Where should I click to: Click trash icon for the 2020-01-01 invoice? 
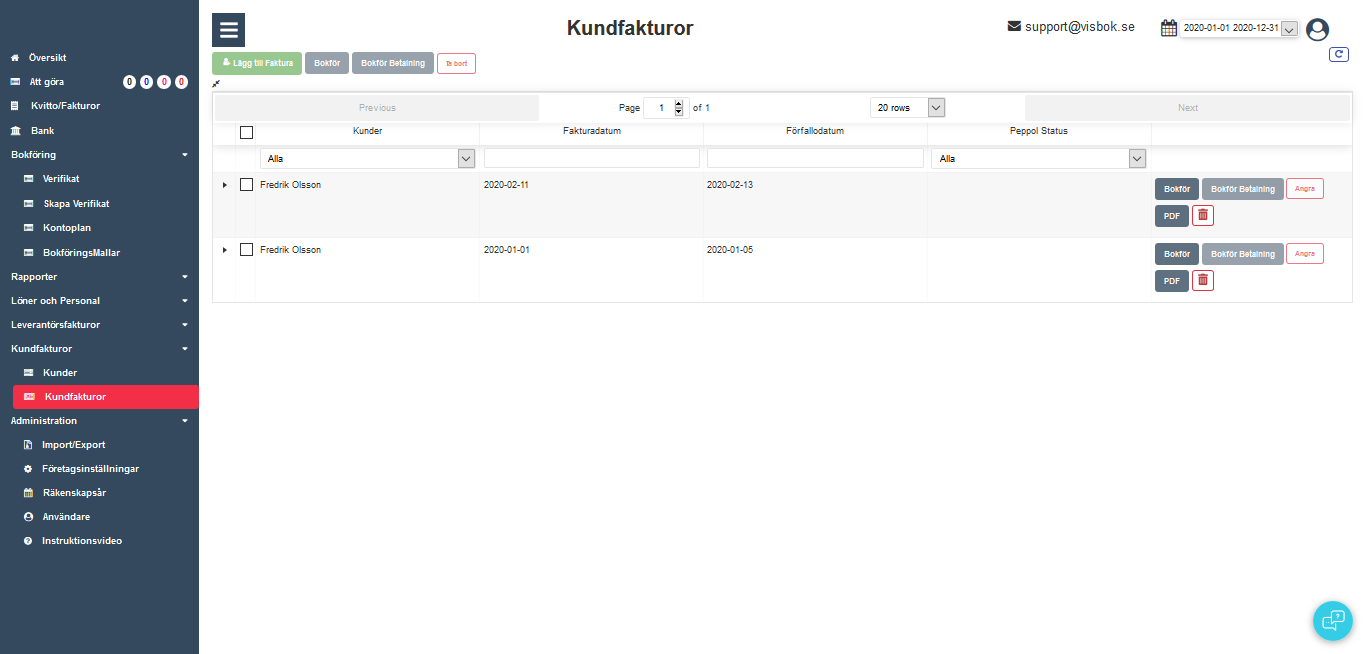pyautogui.click(x=1203, y=281)
